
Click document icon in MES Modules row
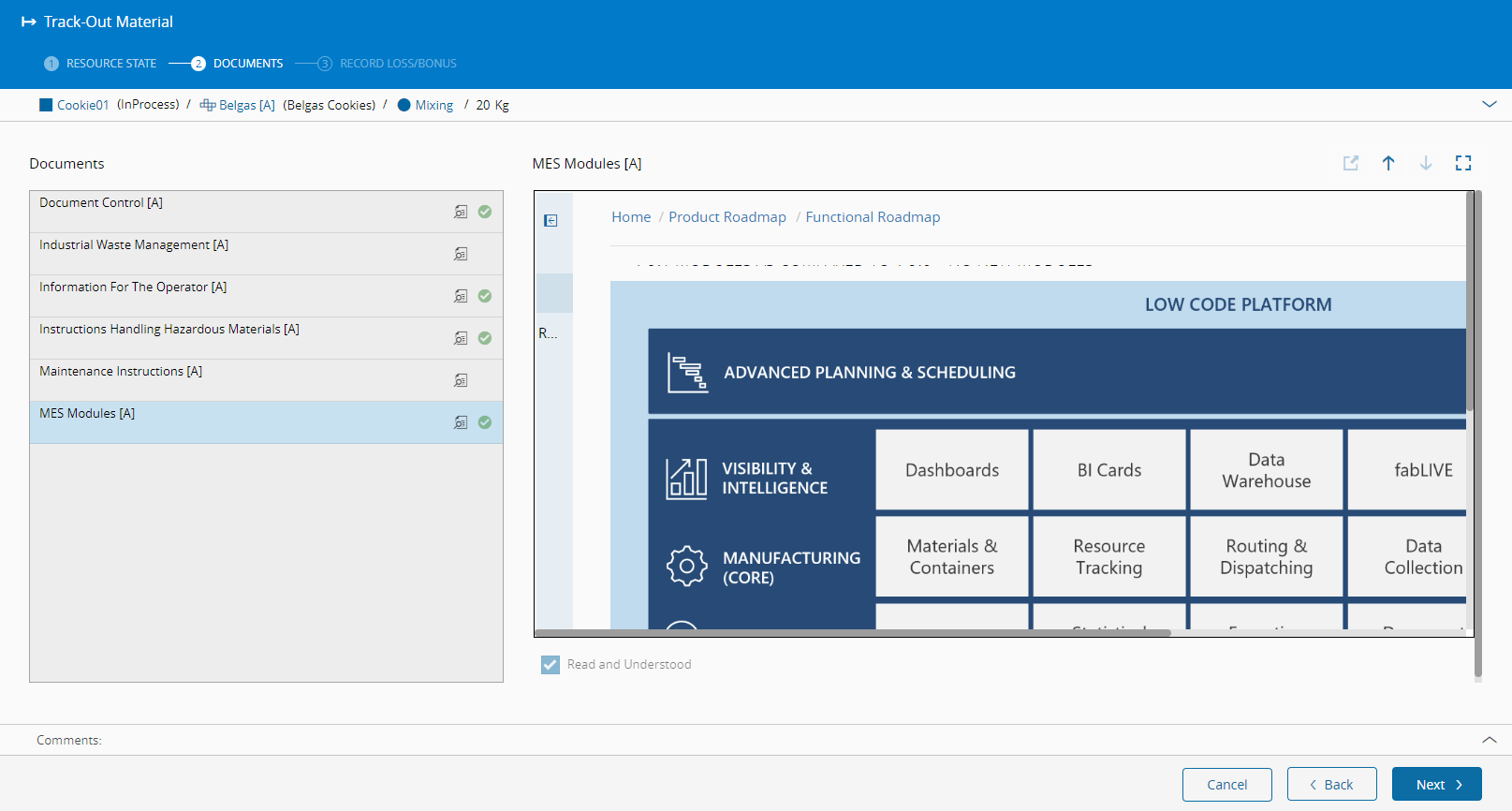click(461, 422)
